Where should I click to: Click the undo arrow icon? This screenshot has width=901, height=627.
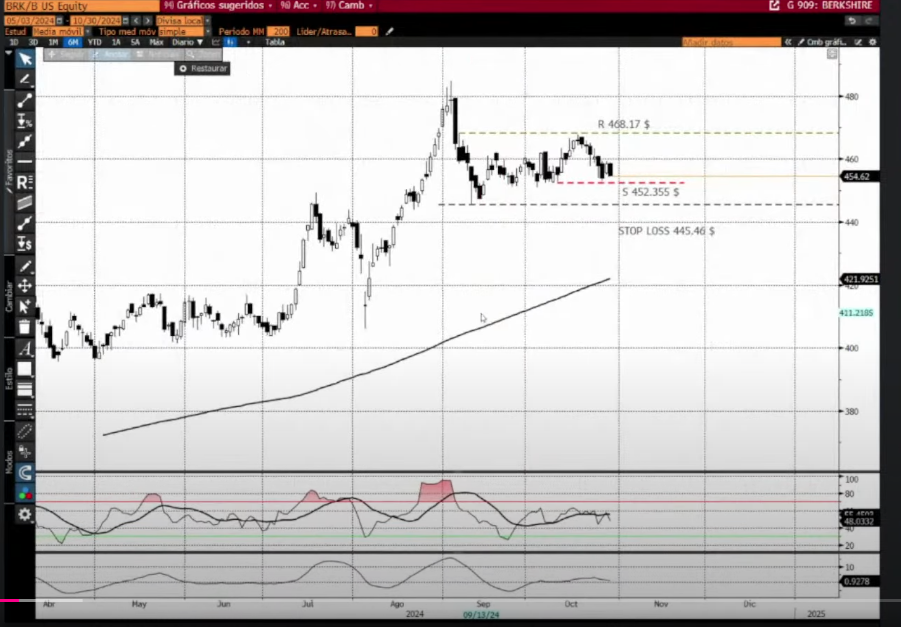click(x=852, y=21)
